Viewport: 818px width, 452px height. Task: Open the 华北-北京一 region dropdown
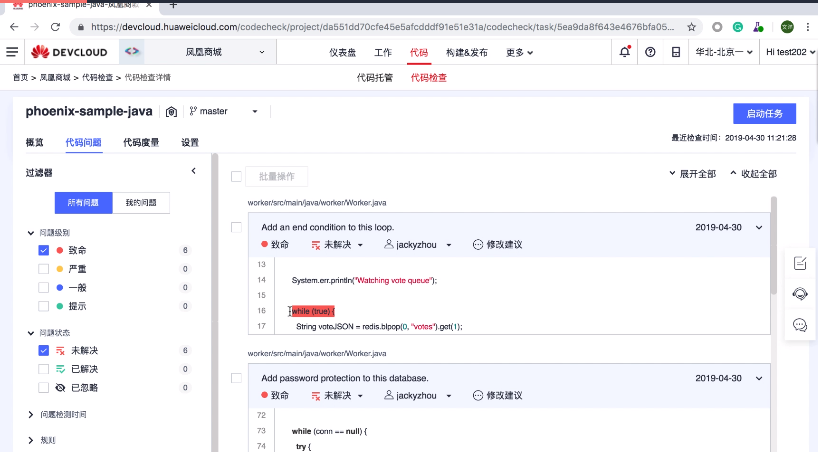(724, 52)
